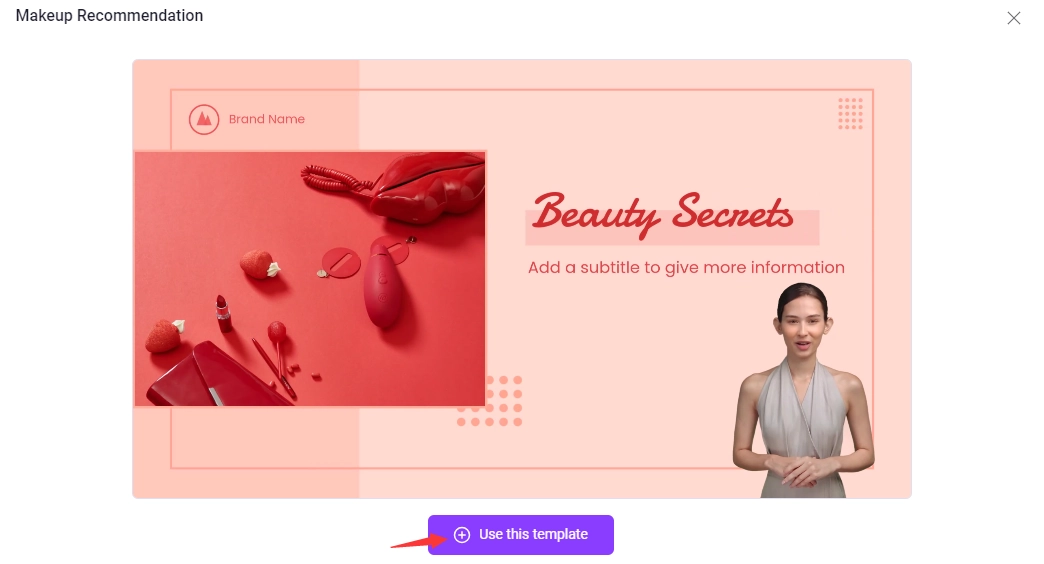
Task: Click the red lip-shaped telephone in the photo
Action: (x=426, y=188)
